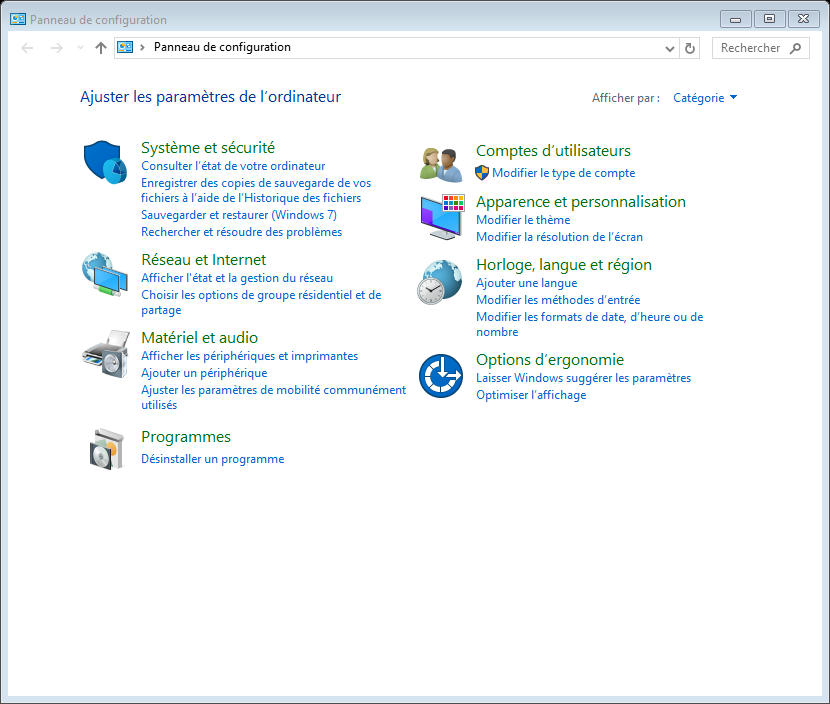830x704 pixels.
Task: Click Modifier la résolution de l'écran
Action: coord(559,237)
